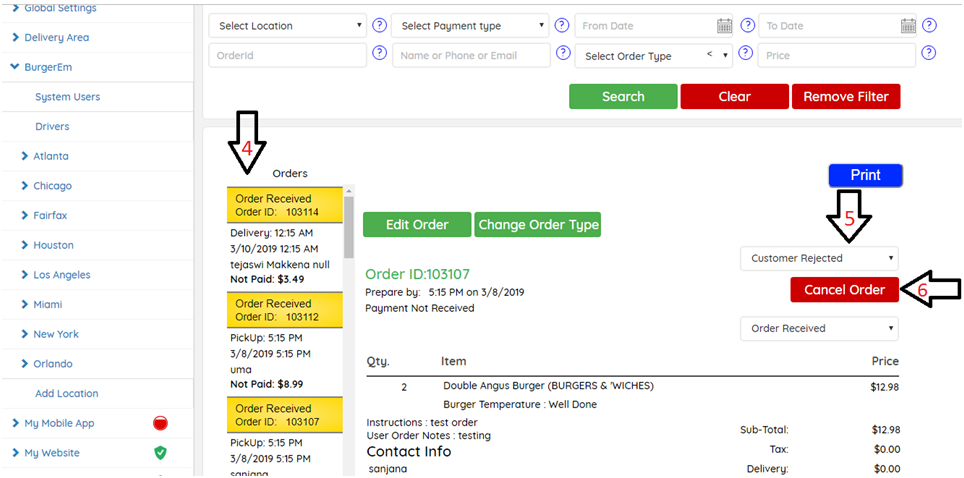This screenshot has height=478, width=964.
Task: Click help icon beside Select Payment type
Action: 563,25
